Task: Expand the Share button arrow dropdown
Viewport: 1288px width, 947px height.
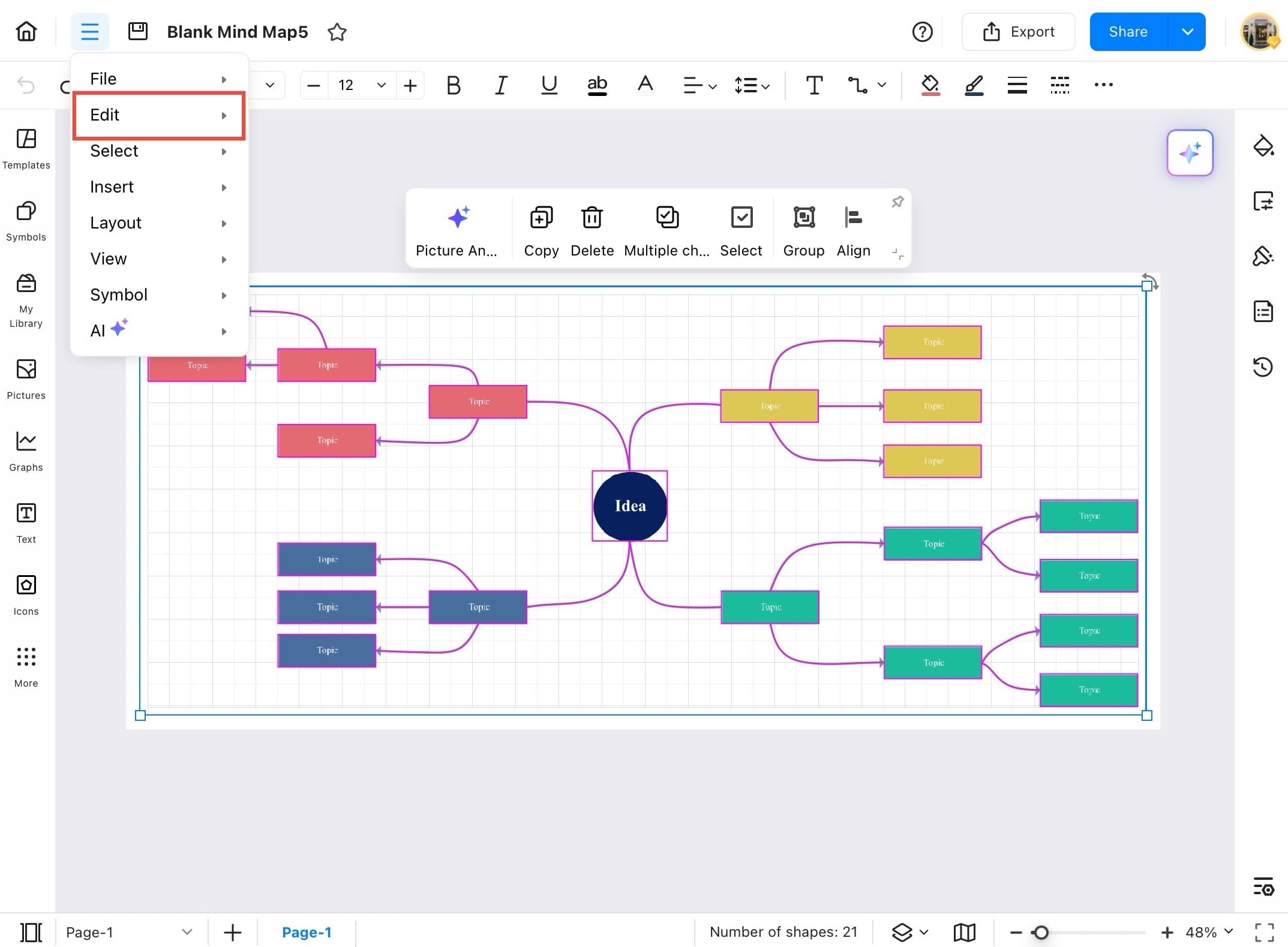Action: pos(1187,32)
